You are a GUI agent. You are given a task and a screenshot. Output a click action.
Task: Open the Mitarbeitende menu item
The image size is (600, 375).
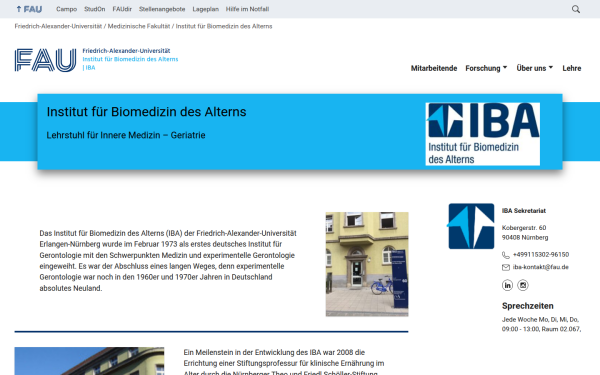pos(434,68)
